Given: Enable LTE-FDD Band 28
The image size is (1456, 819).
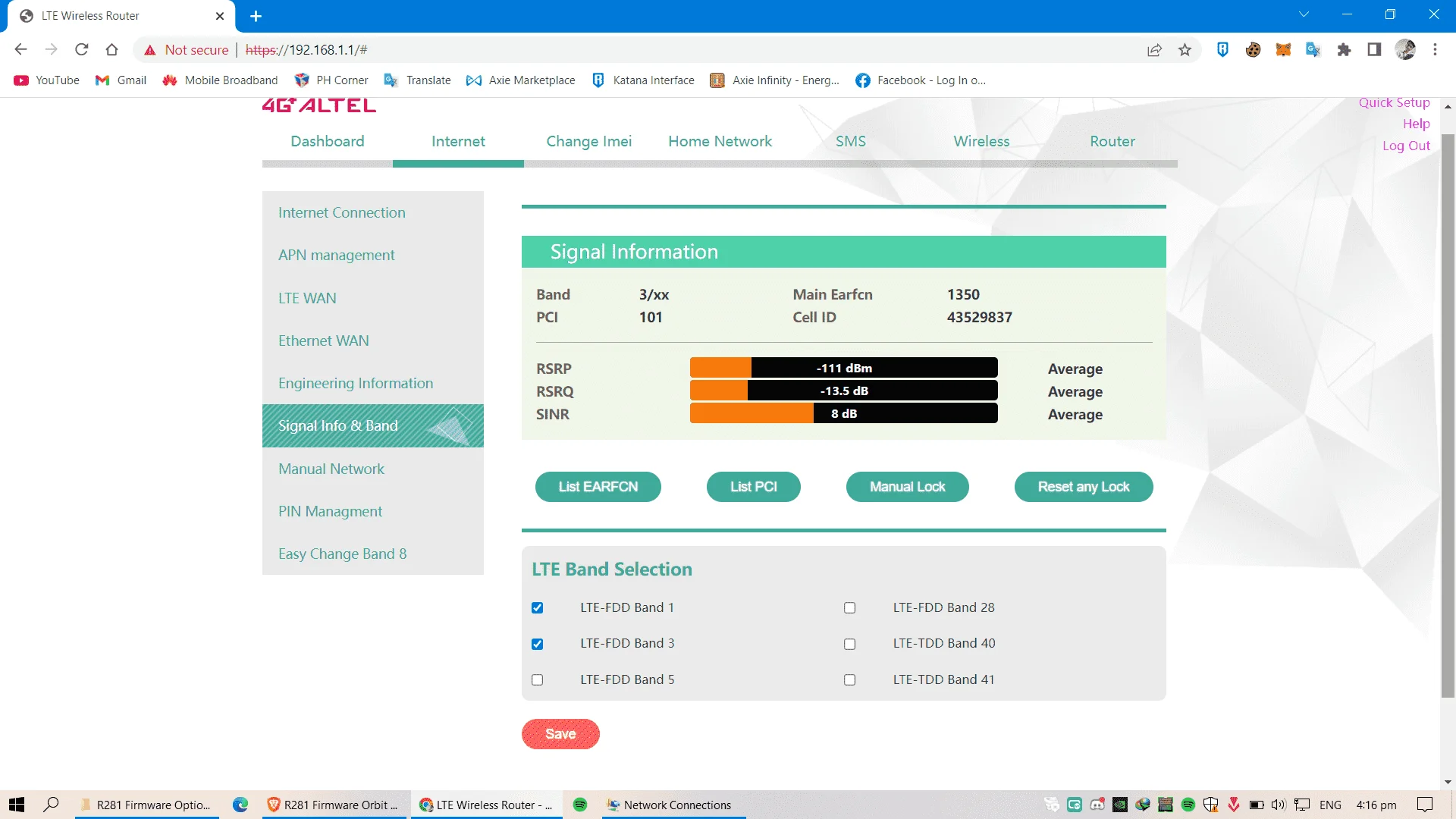Looking at the screenshot, I should click(850, 607).
